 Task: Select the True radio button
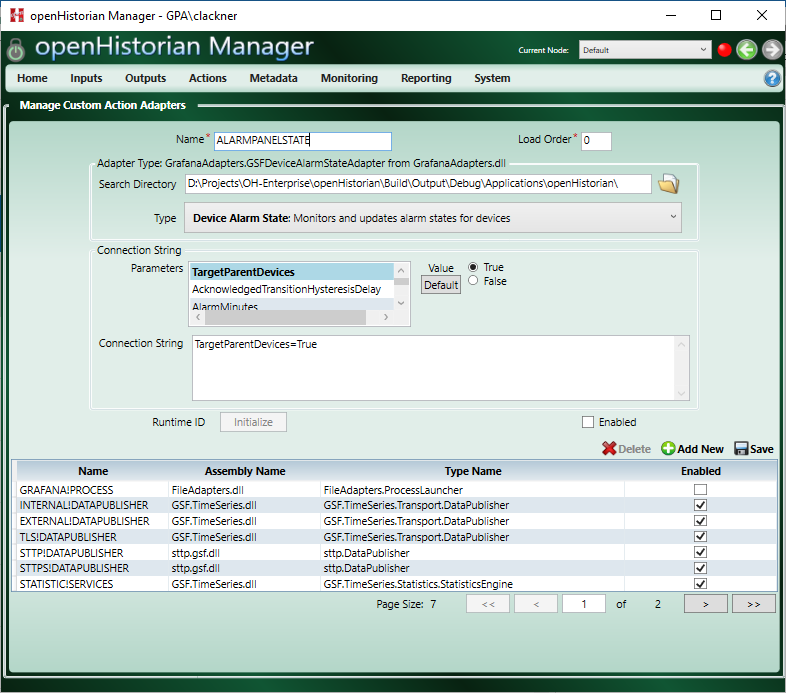473,267
